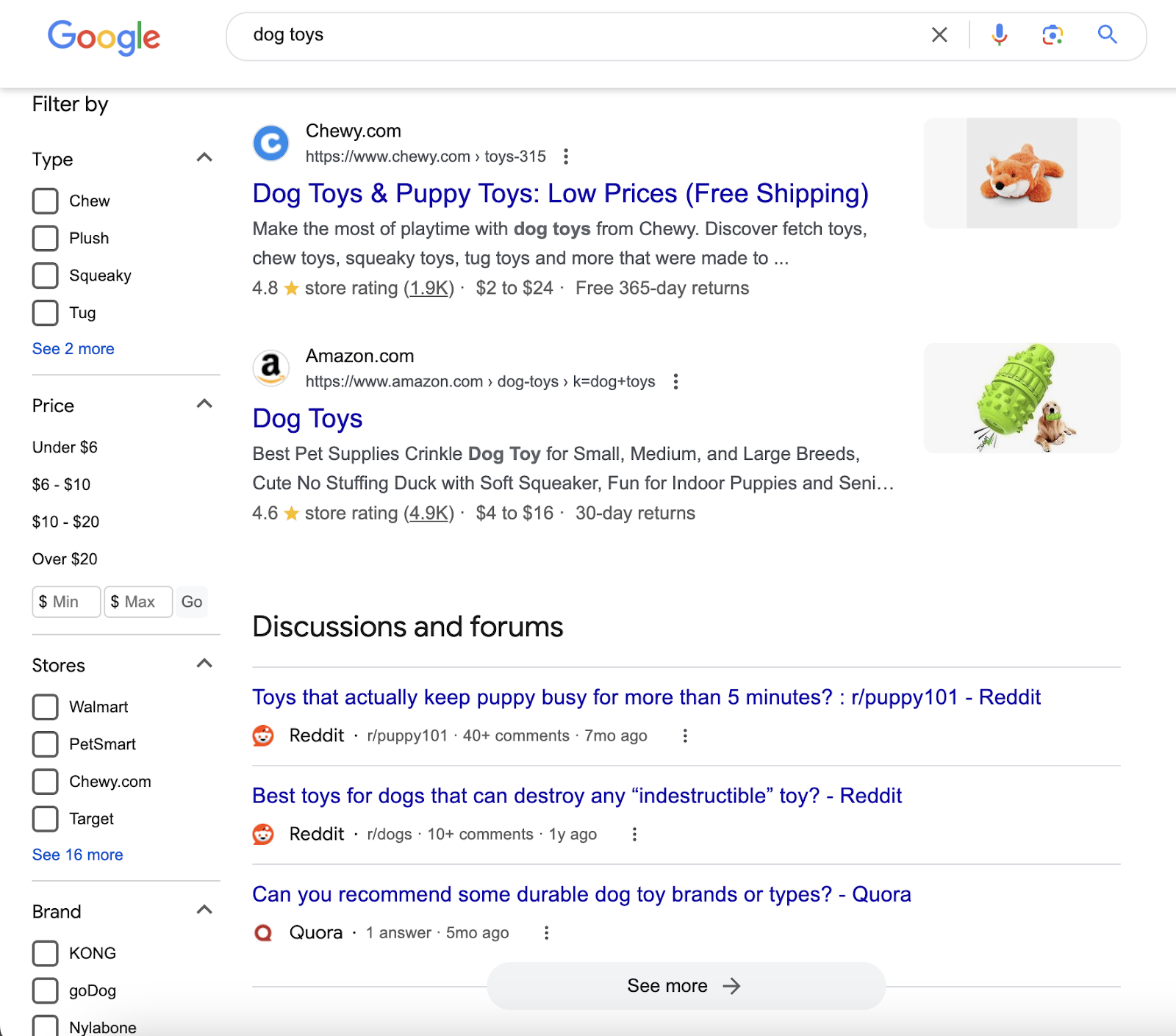The image size is (1176, 1036).
Task: Check the Chew type filter
Action: 46,201
